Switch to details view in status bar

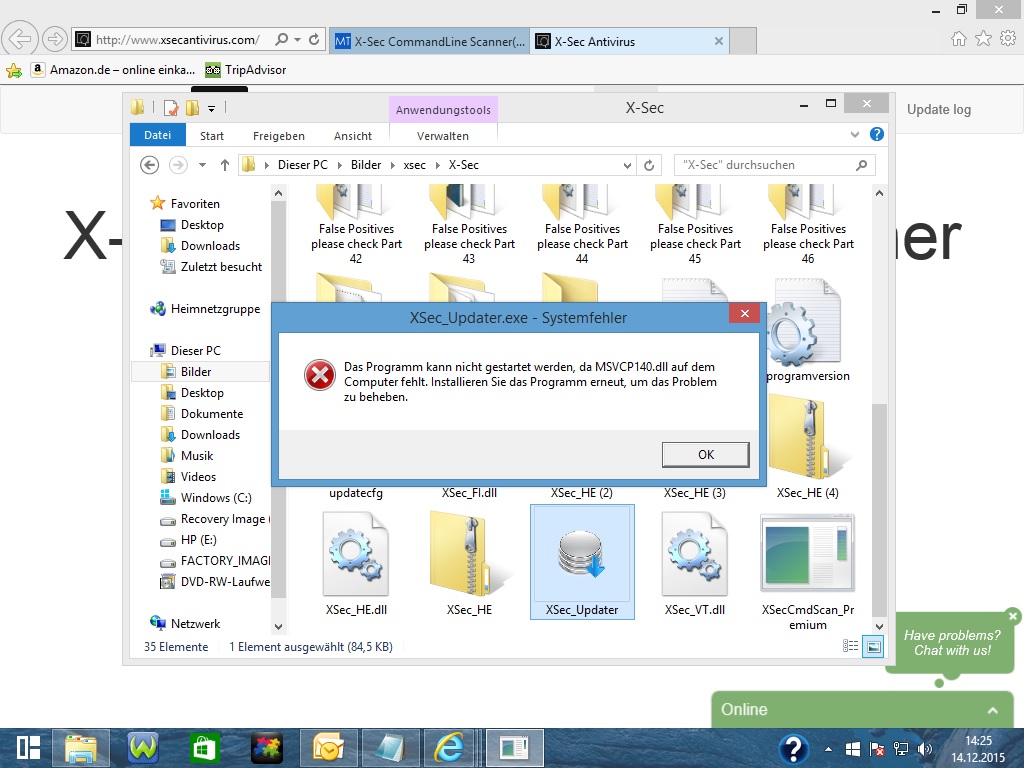850,647
